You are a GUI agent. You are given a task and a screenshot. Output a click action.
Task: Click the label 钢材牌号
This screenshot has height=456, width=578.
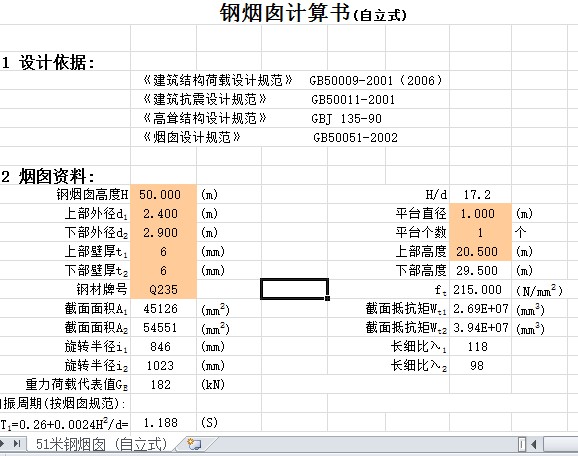click(102, 289)
